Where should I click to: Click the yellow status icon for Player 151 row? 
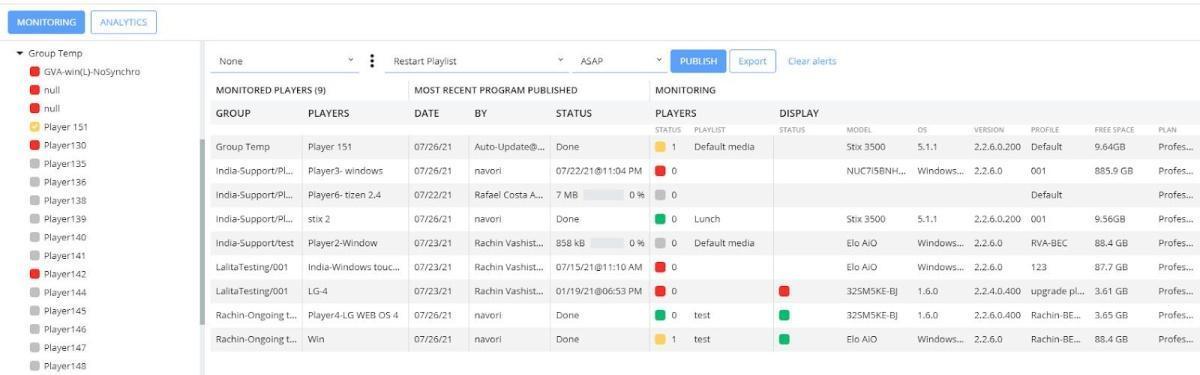point(660,146)
